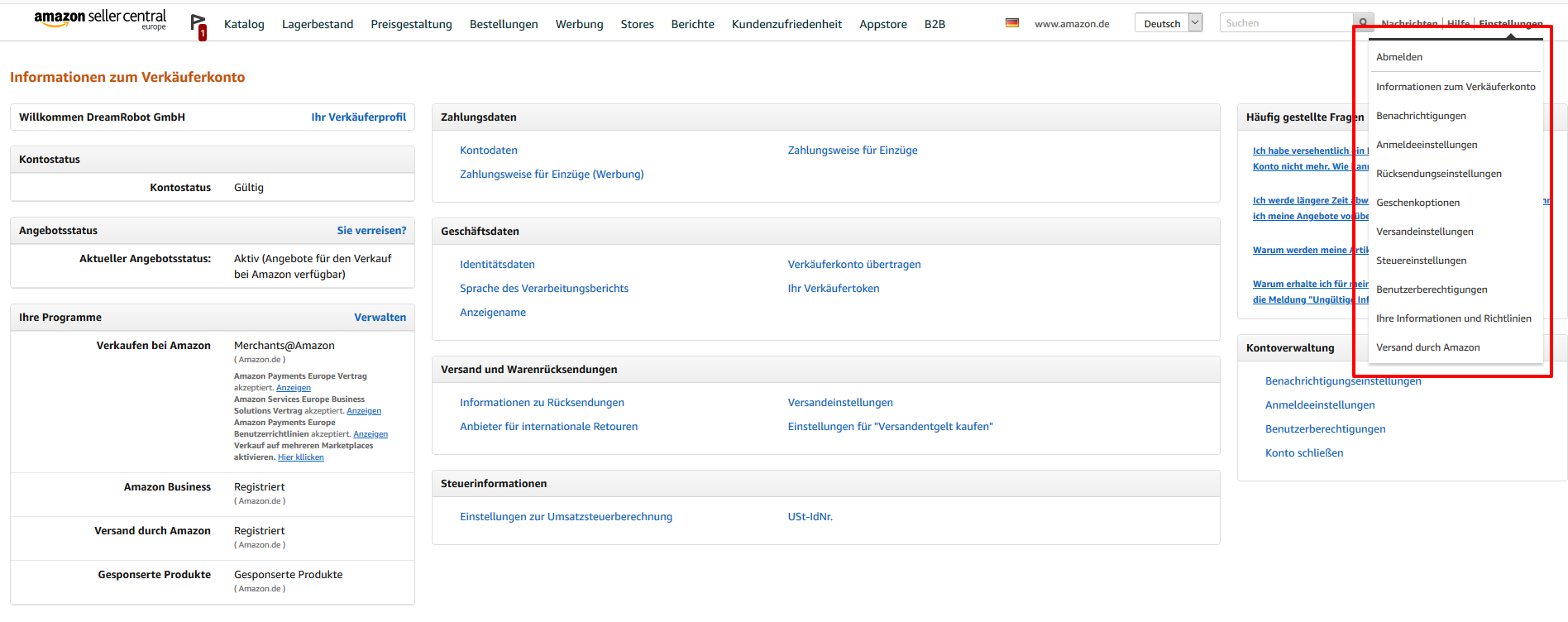Select Steuereinstellungen menu entry
Image resolution: width=1568 pixels, height=622 pixels.
pyautogui.click(x=1422, y=261)
